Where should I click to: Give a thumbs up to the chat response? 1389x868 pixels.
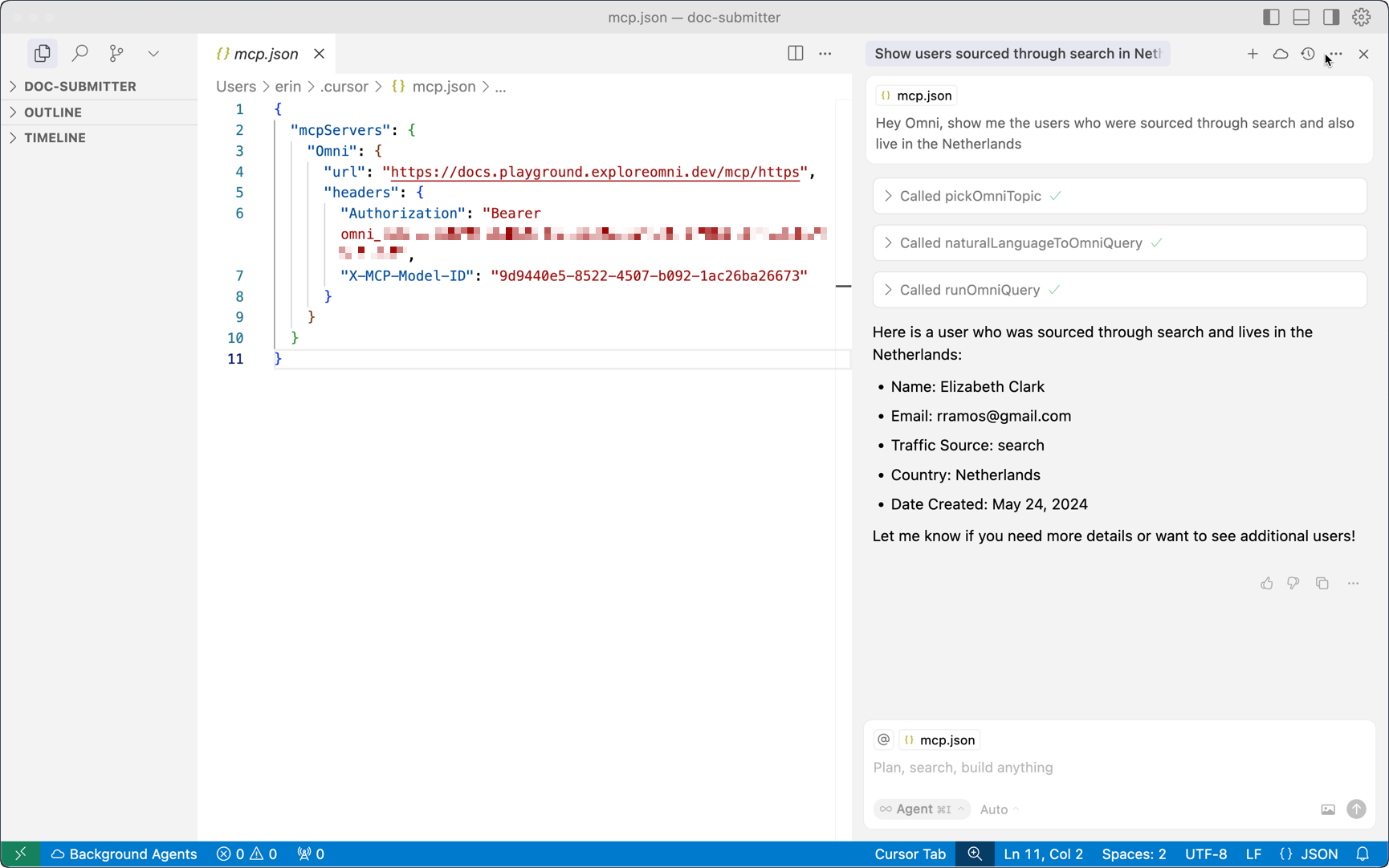tap(1266, 583)
